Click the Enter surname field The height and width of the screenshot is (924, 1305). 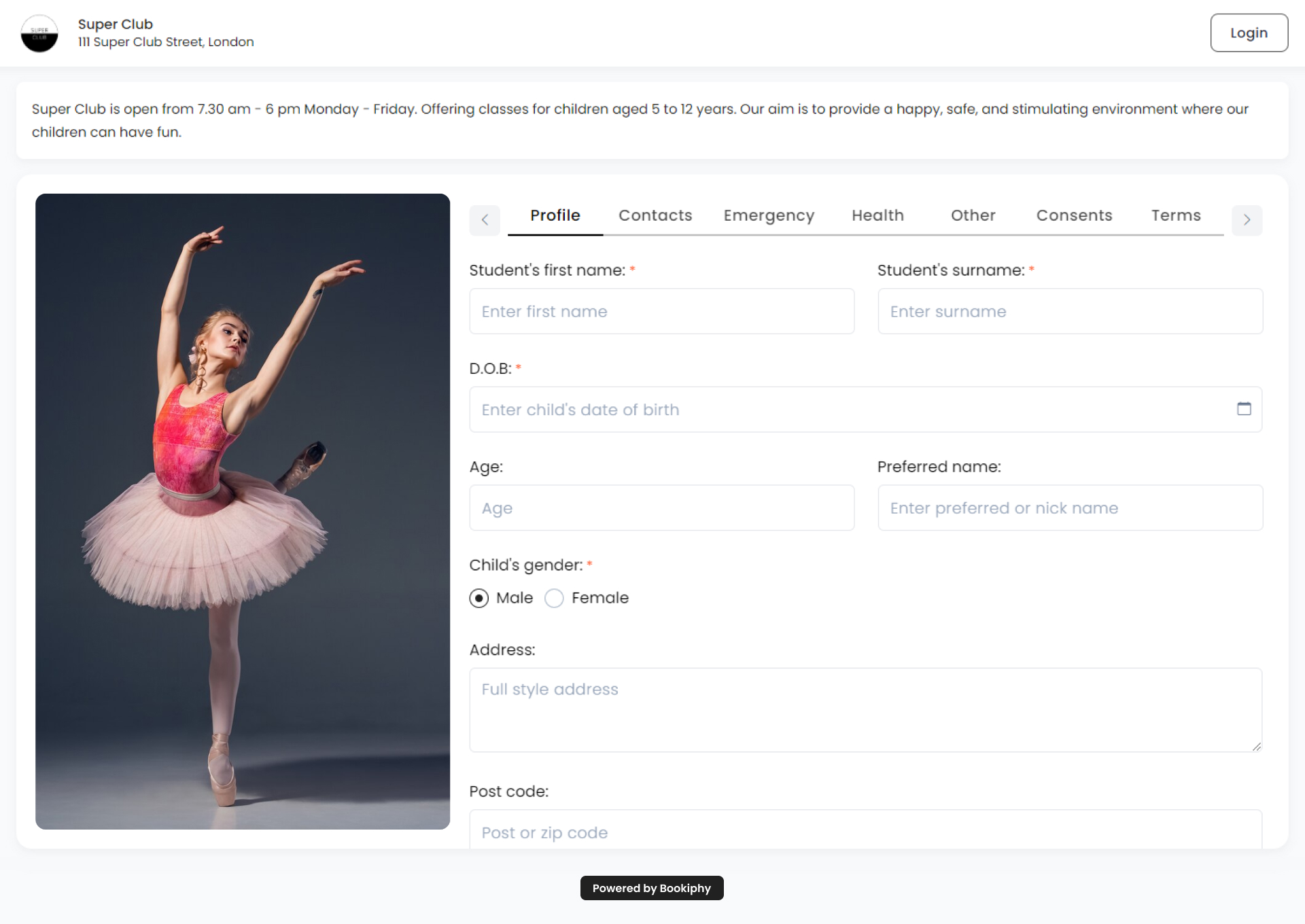pos(1070,311)
